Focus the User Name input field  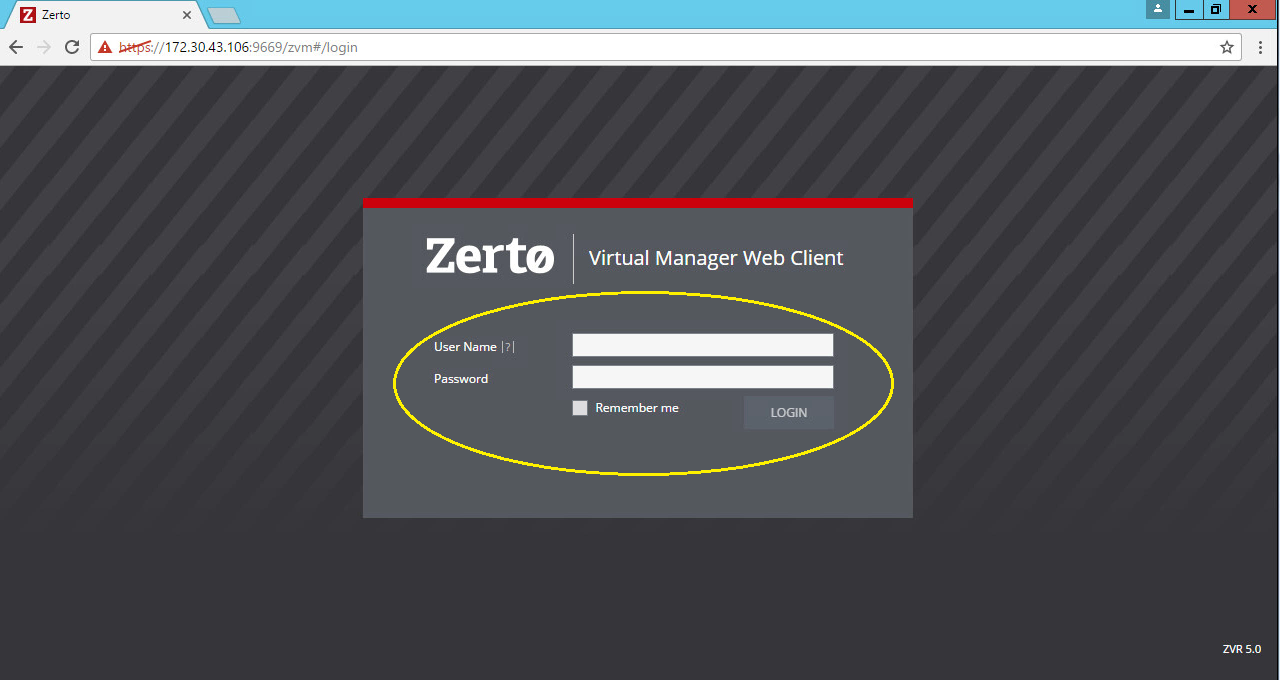(702, 345)
